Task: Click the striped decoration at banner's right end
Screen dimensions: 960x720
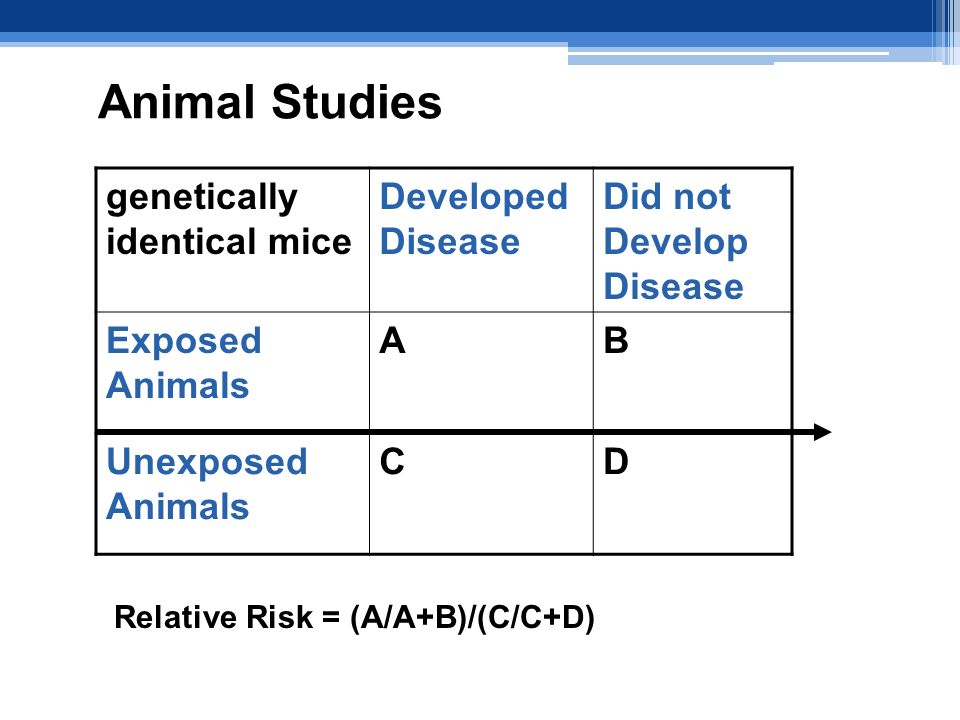Action: 945,32
